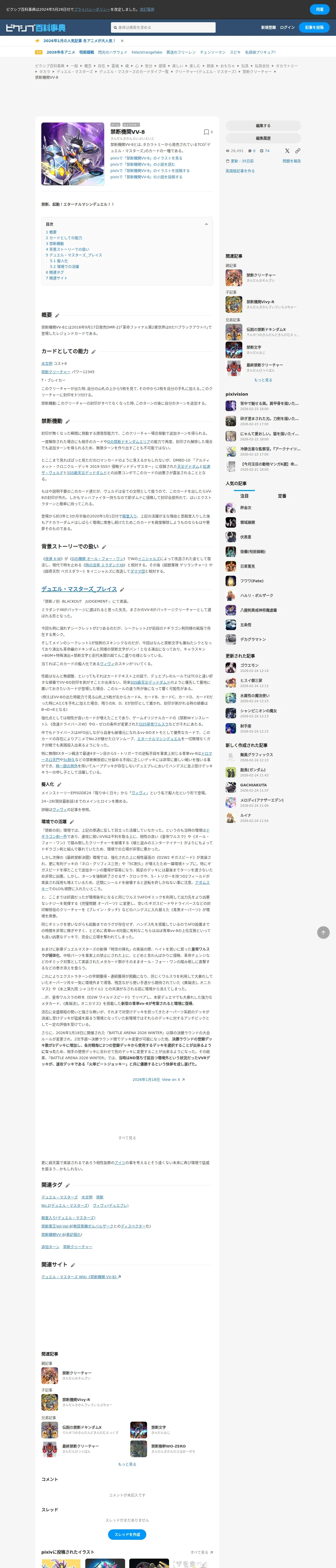Open 最終禁断クリーチャー sidebar thumbnail
336x1568 pixels.
pyautogui.click(x=234, y=368)
